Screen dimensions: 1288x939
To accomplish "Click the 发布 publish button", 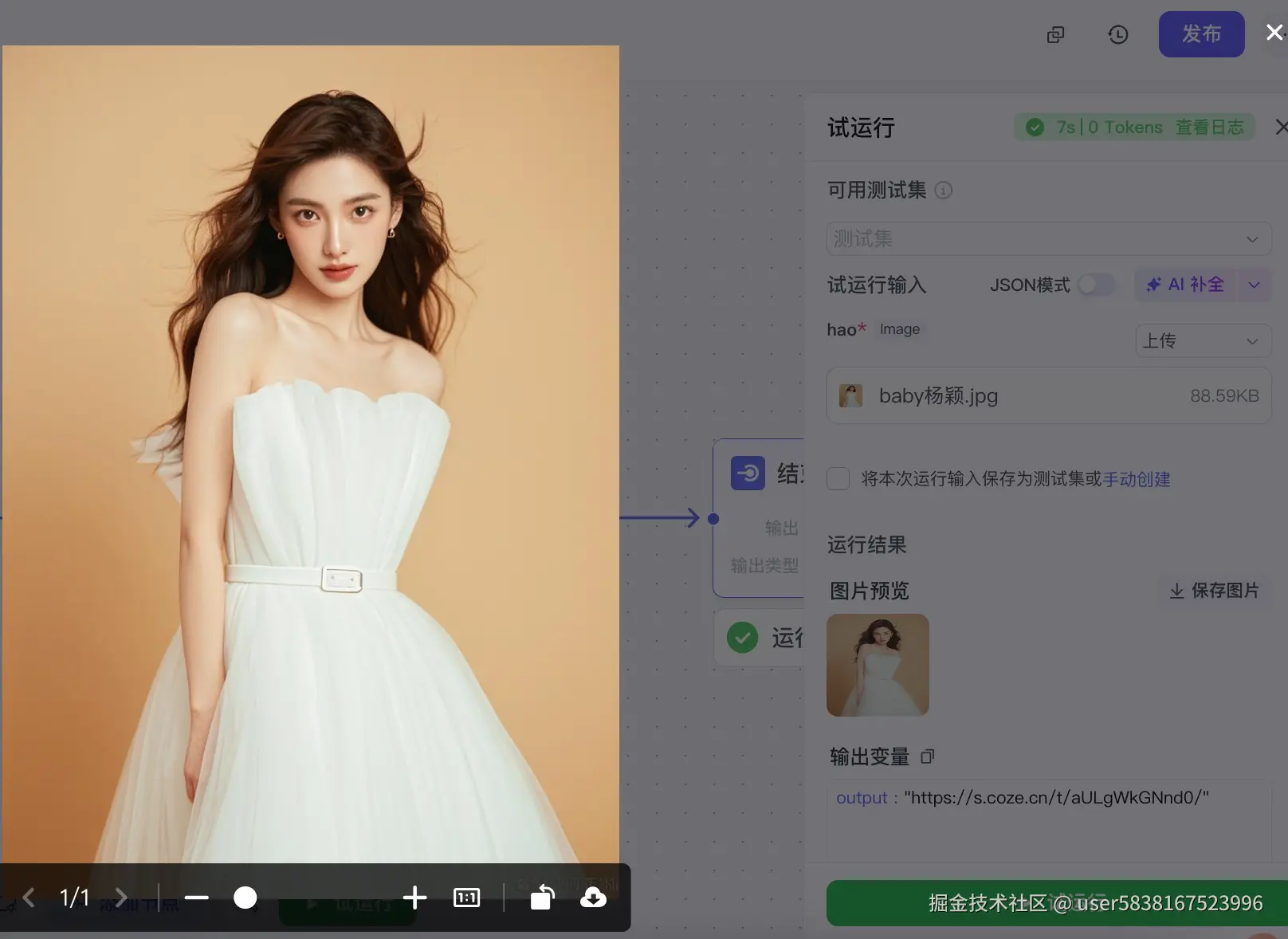I will tap(1201, 34).
